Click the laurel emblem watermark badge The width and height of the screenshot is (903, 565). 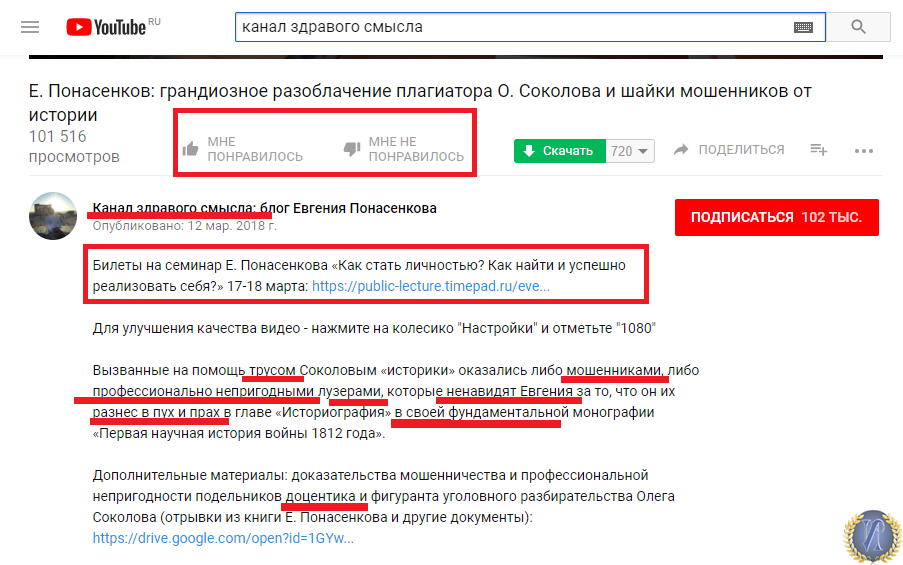pyautogui.click(x=872, y=537)
